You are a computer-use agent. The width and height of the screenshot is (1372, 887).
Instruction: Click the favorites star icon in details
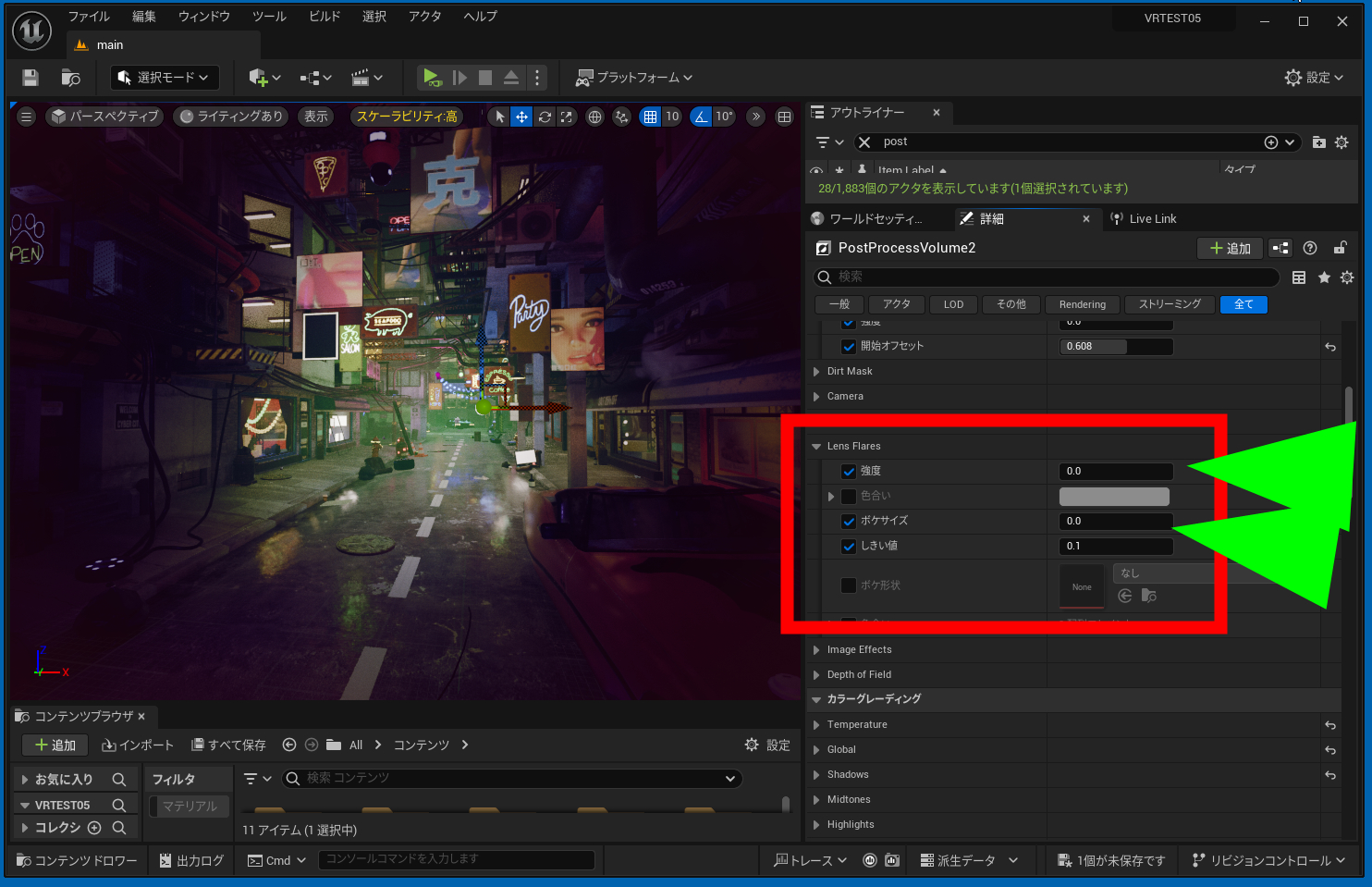1324,277
